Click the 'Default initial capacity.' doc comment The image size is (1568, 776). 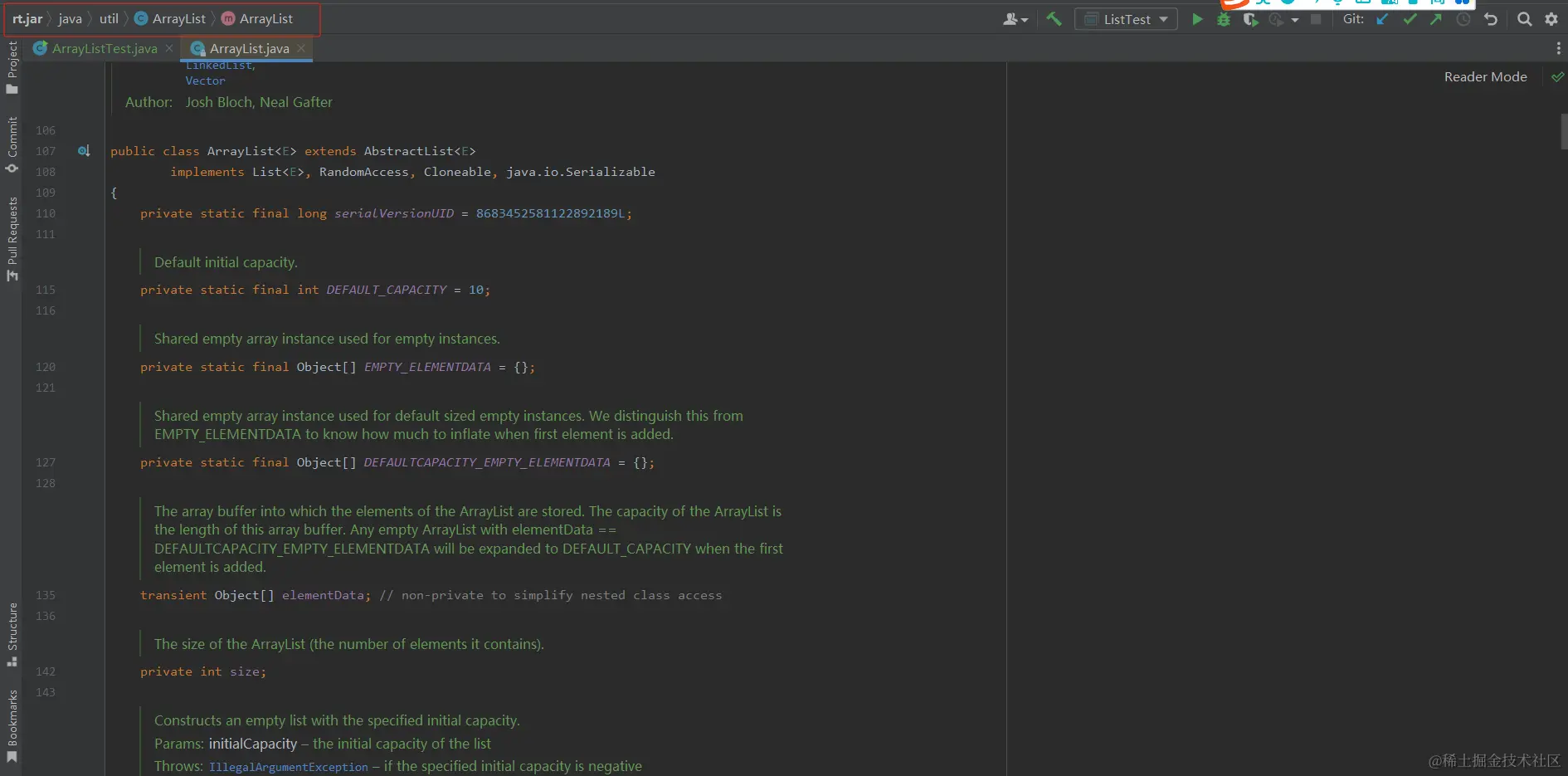[226, 262]
